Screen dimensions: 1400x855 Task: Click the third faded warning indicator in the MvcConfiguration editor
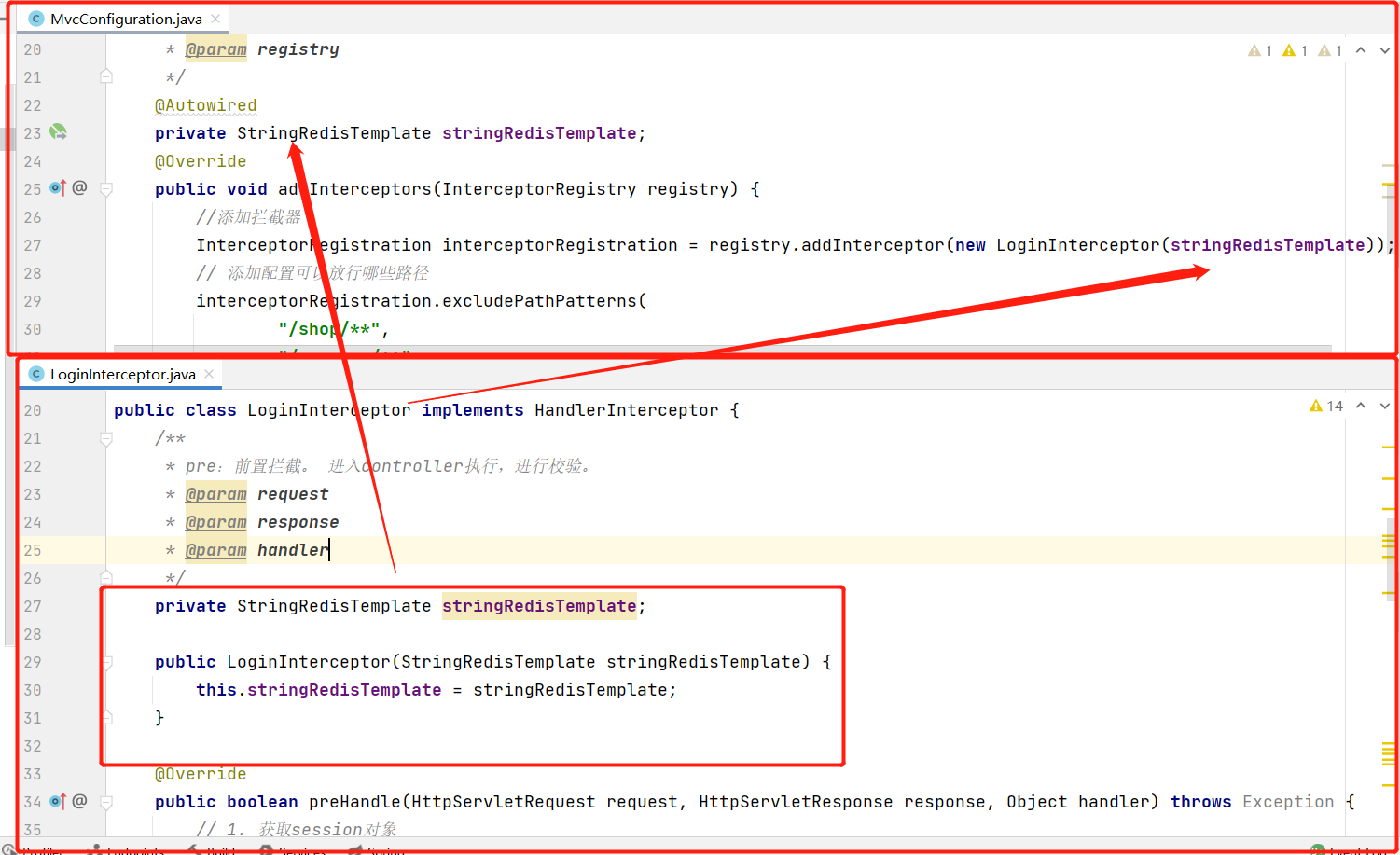[1330, 50]
